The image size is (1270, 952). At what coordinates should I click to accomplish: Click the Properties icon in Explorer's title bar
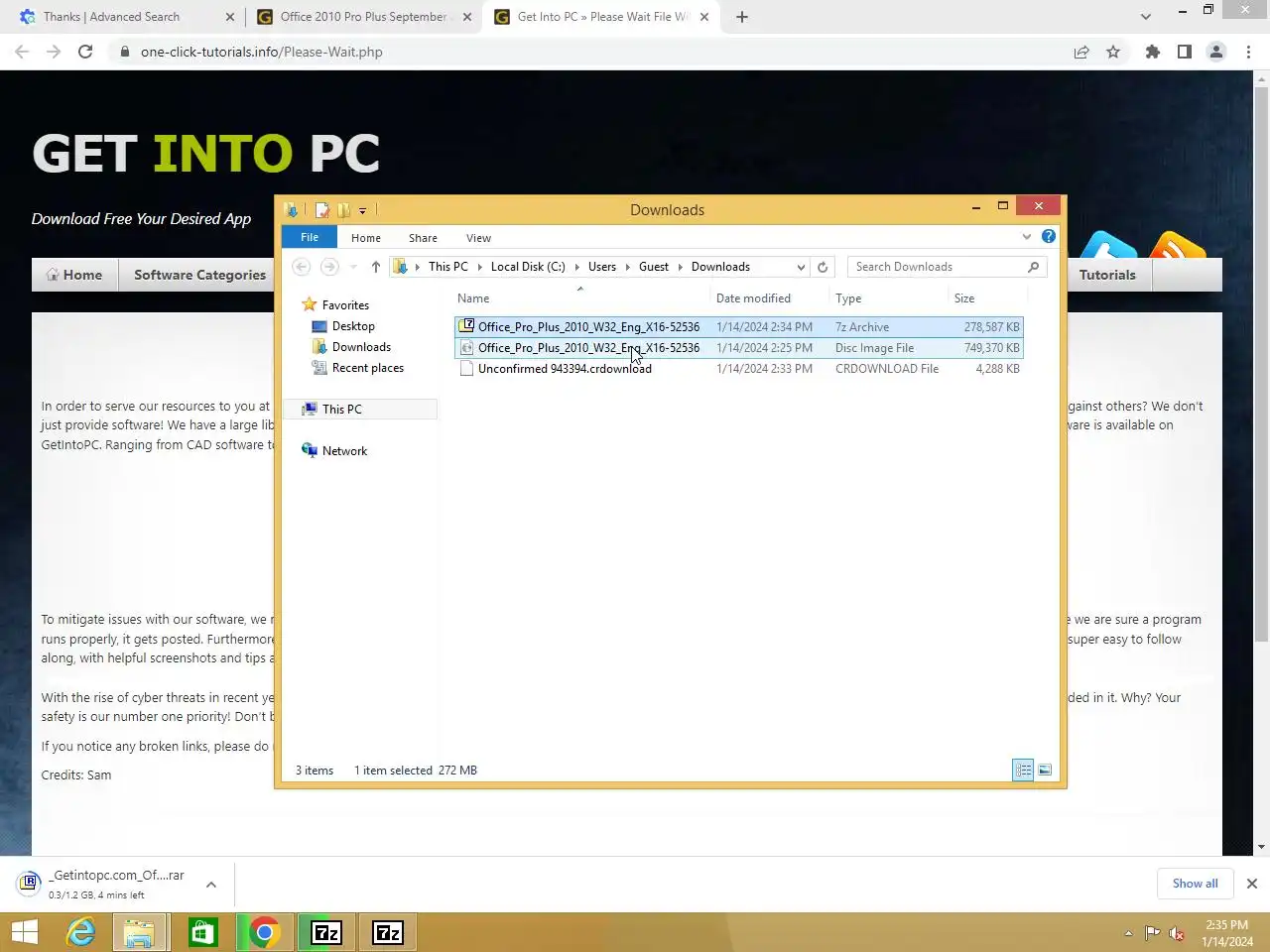tap(321, 209)
